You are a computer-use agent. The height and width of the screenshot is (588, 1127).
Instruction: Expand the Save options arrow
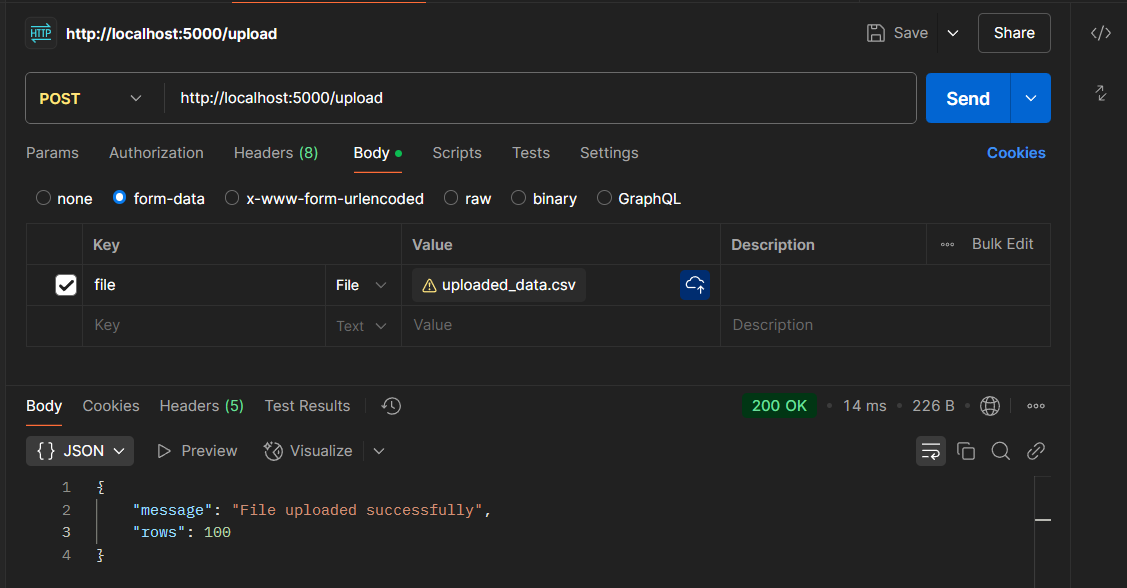tap(953, 33)
